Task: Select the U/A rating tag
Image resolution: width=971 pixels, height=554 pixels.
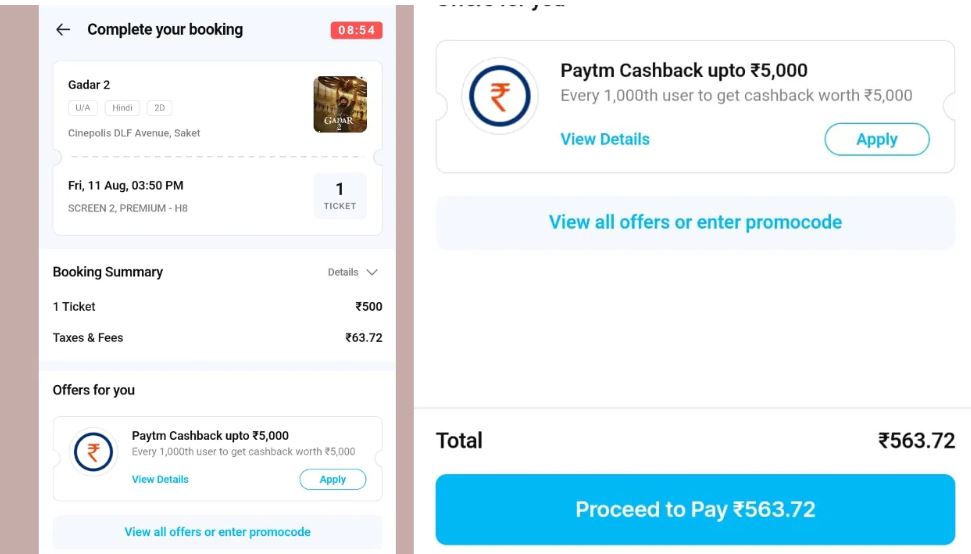Action: 83,108
